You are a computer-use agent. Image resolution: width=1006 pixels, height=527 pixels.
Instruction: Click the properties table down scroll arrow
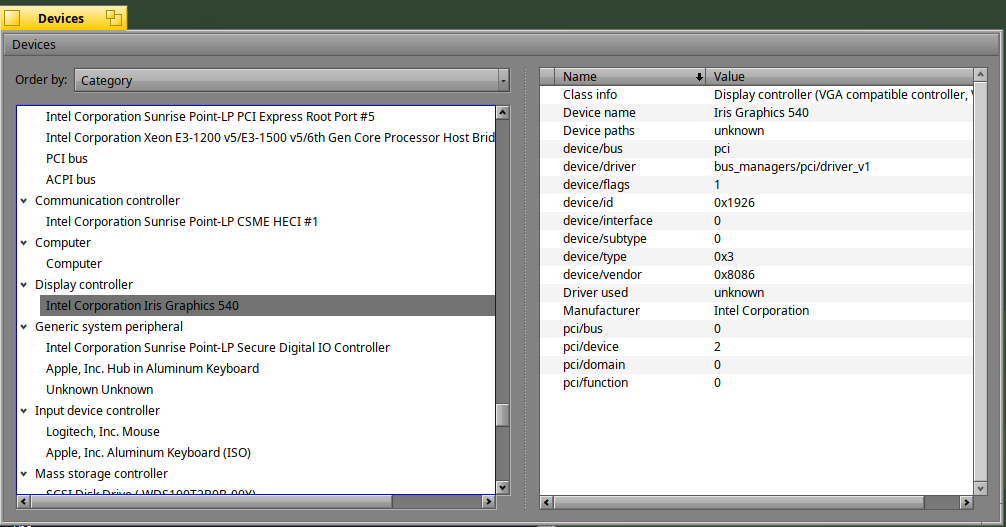pos(980,488)
